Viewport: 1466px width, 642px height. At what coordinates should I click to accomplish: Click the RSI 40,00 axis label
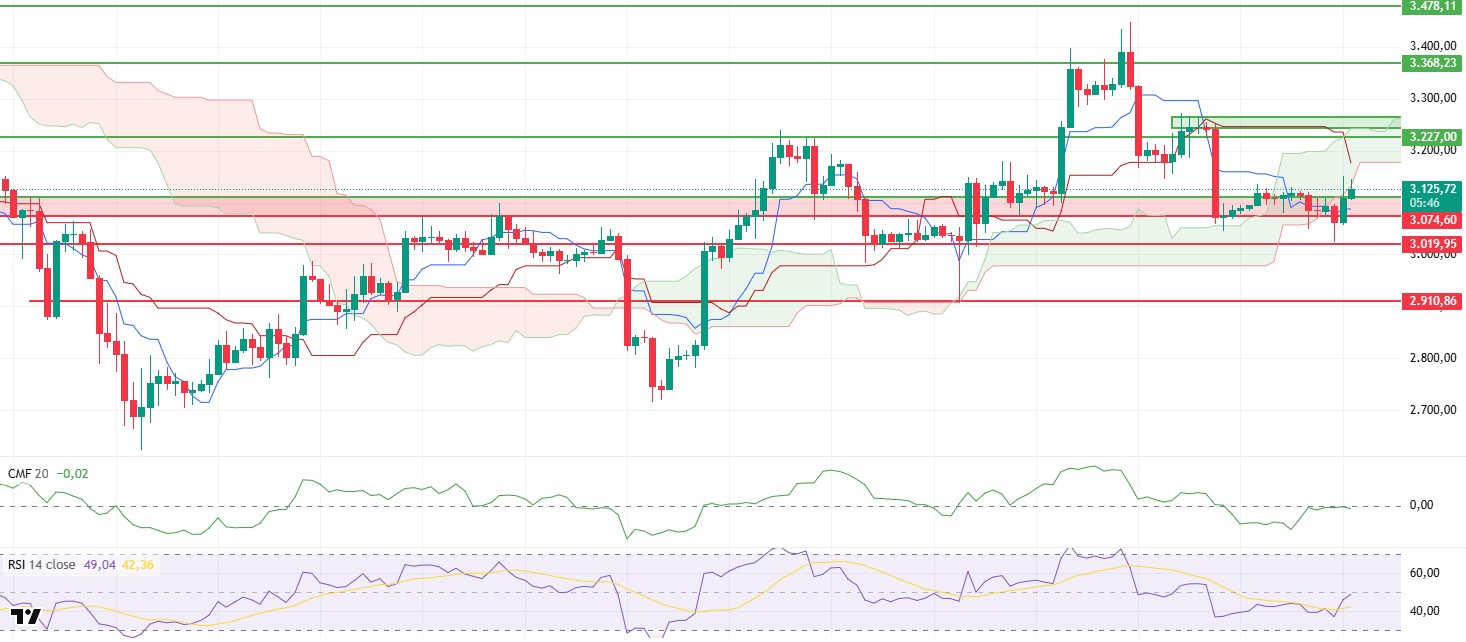click(1424, 611)
